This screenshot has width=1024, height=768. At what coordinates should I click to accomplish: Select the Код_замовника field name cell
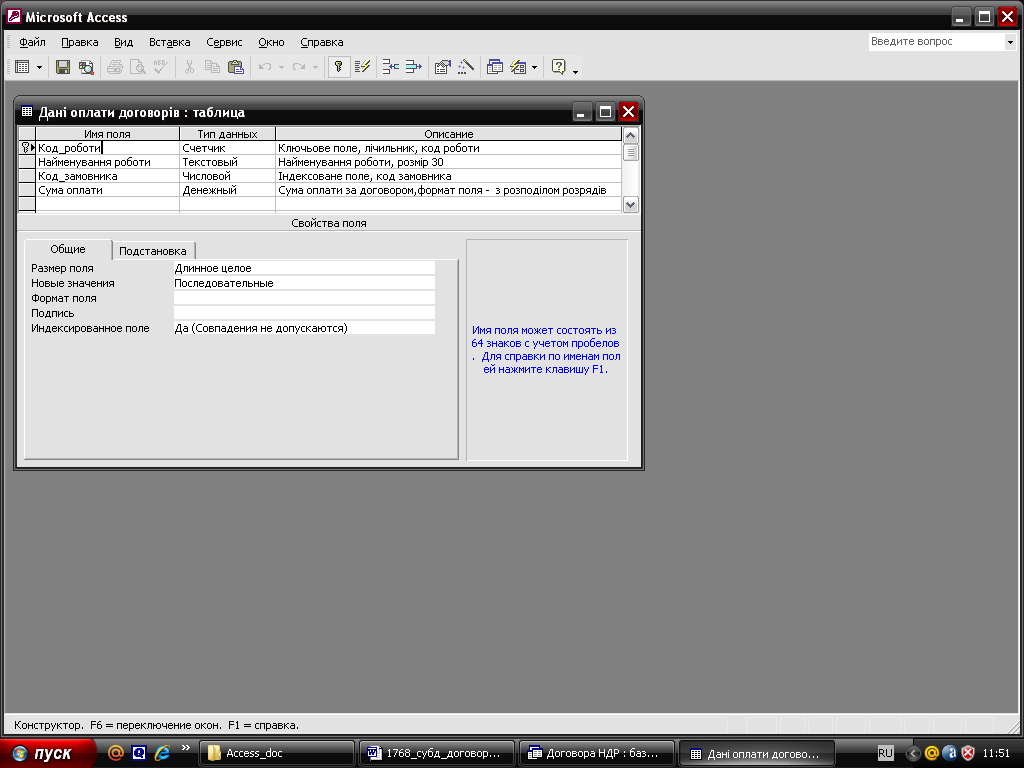coord(107,176)
